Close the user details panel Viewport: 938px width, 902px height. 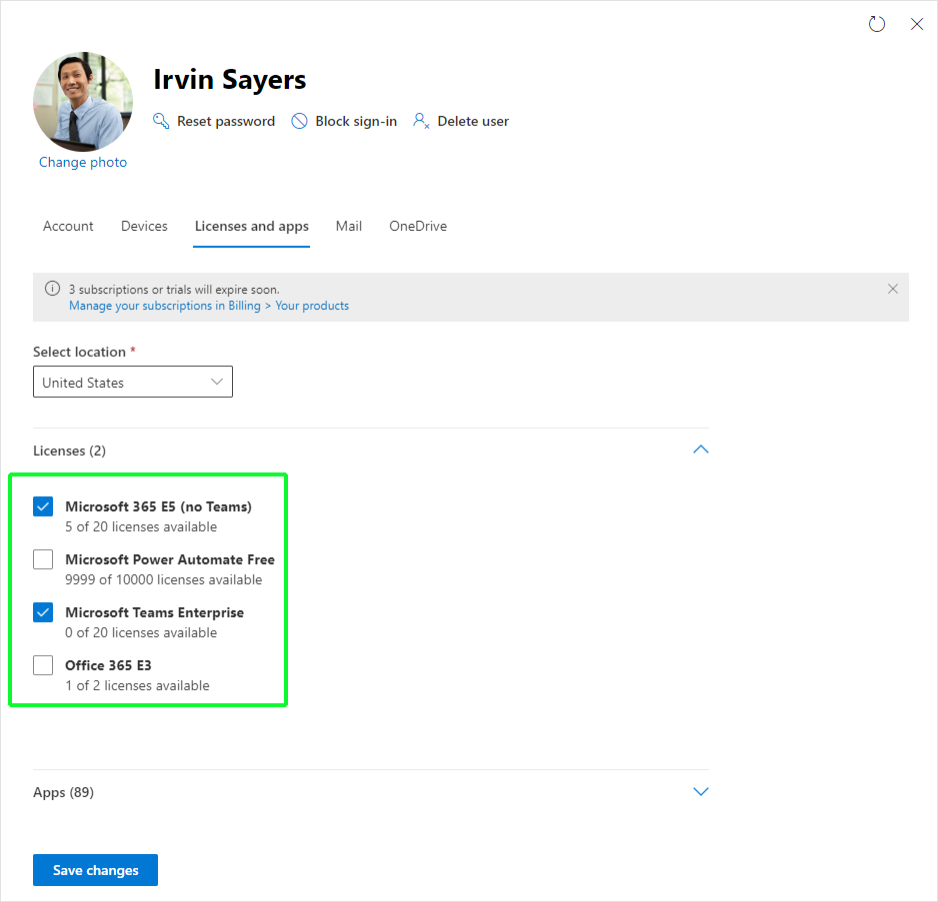click(916, 24)
